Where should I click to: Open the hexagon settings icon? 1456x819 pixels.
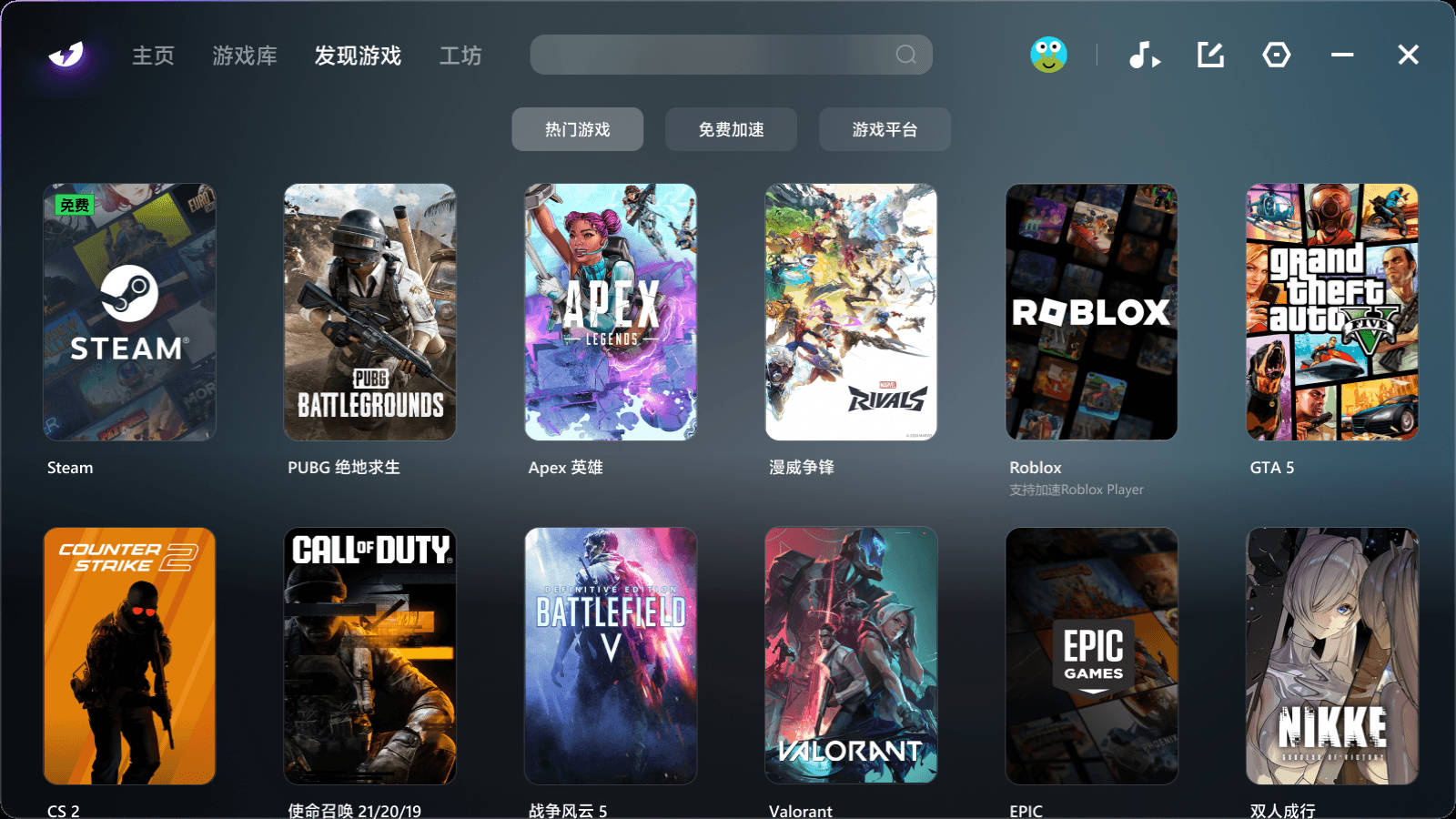pyautogui.click(x=1277, y=55)
